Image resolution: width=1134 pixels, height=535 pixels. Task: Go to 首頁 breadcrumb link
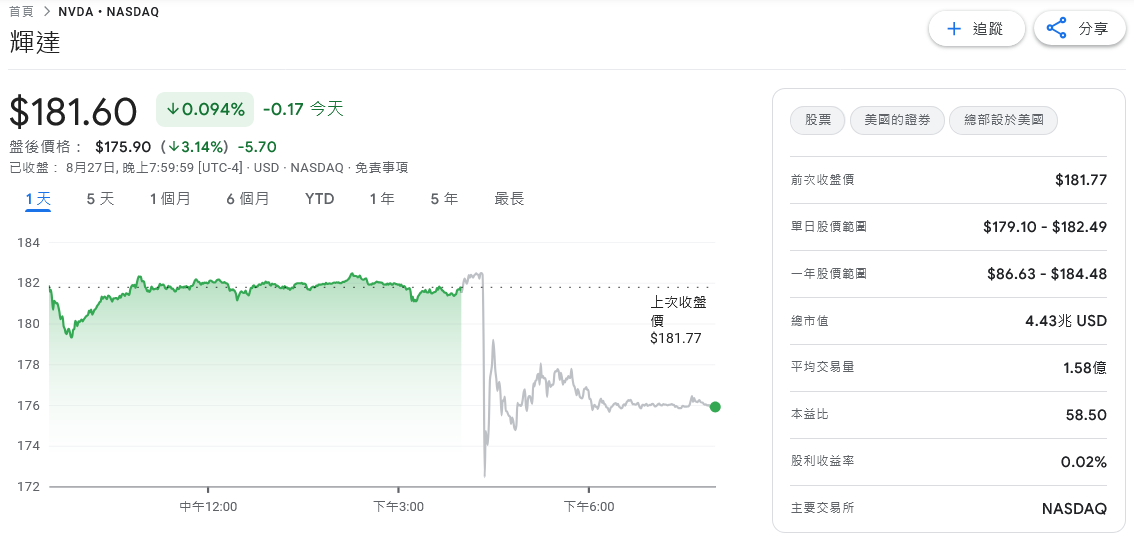pos(20,12)
